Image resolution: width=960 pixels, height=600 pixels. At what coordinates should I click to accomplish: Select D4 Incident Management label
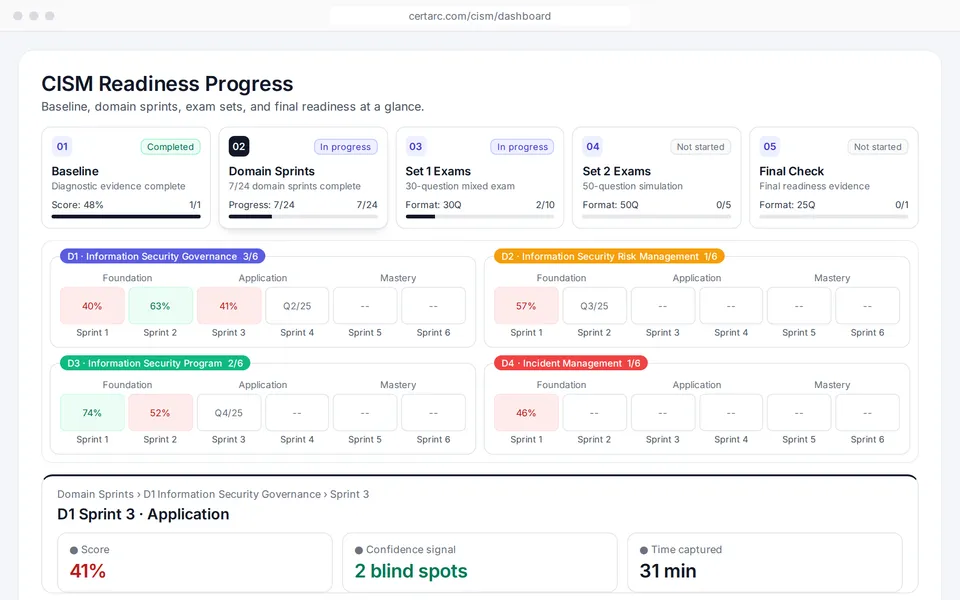571,363
